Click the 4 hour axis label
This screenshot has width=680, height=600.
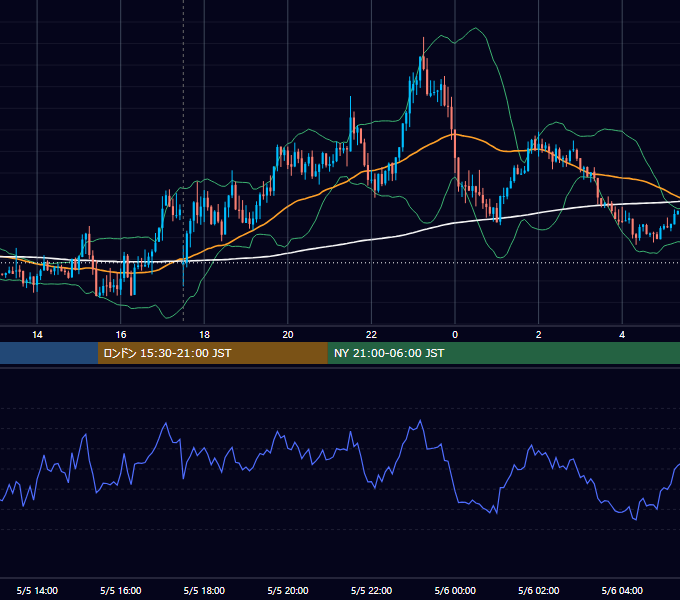point(622,335)
